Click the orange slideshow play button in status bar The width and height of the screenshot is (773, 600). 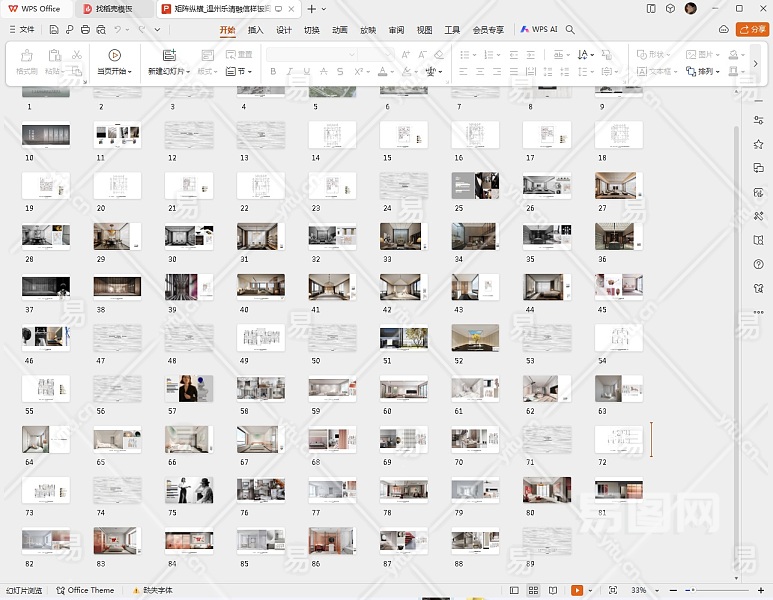pos(577,590)
